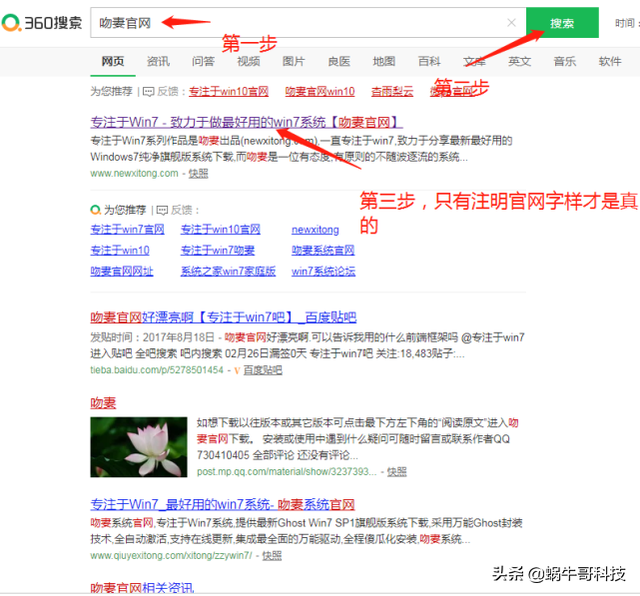
Task: Click the www.qiuyexitong.com URL
Action: point(171,556)
